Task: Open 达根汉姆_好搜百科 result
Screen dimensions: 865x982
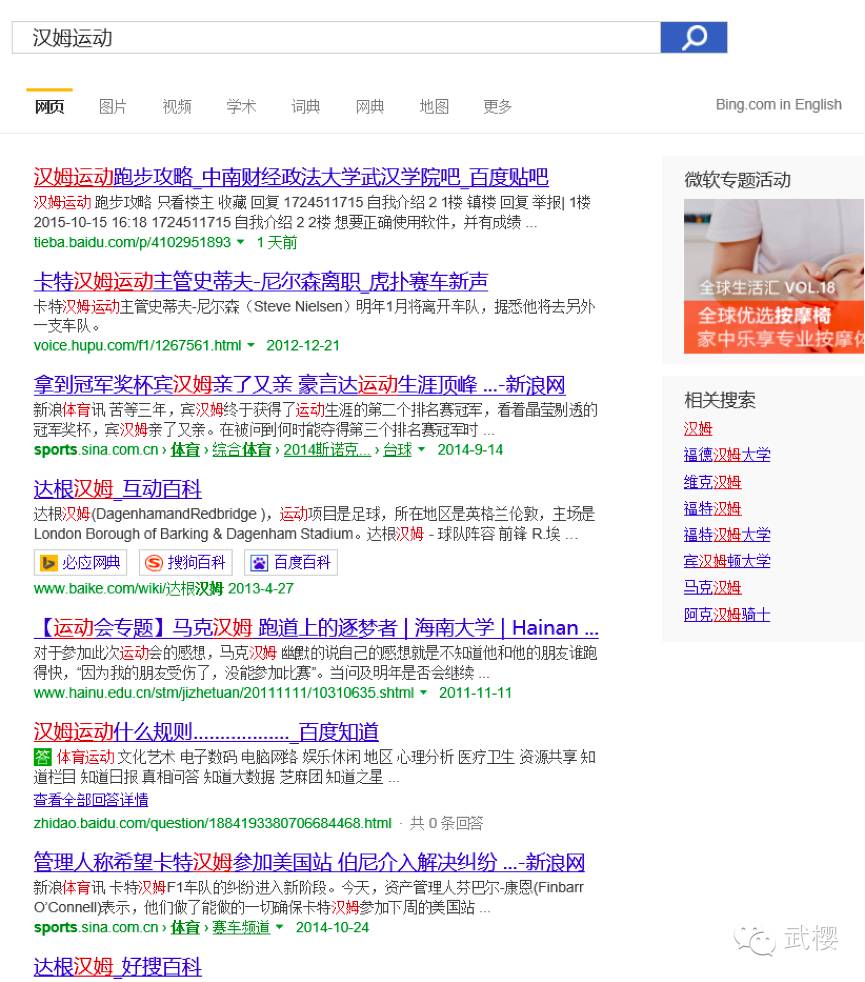Action: (x=118, y=967)
